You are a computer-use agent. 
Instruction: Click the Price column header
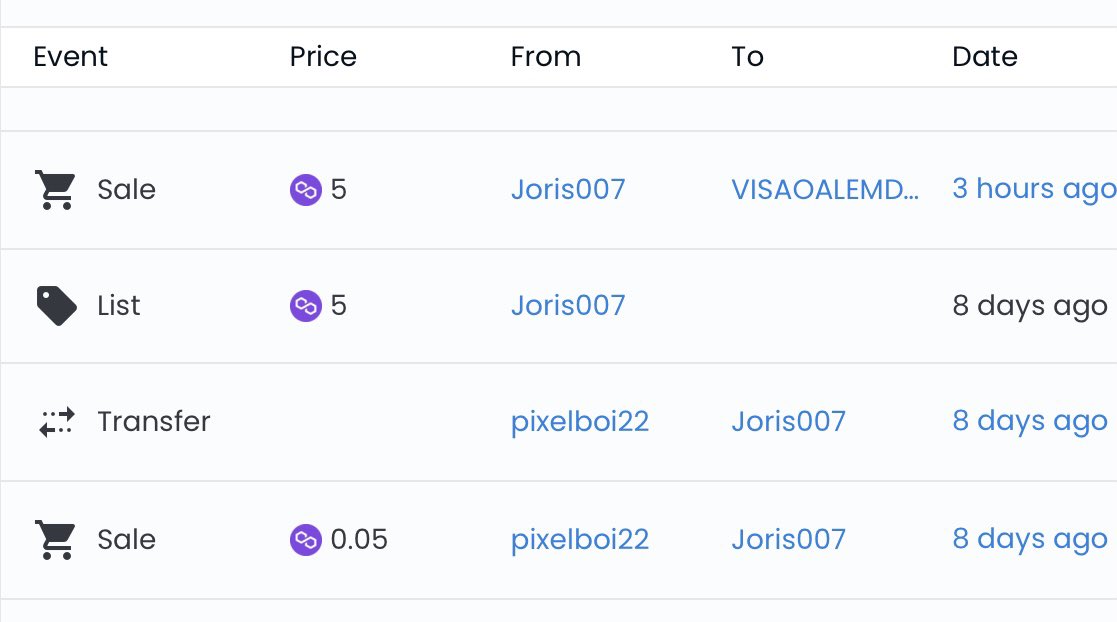[x=323, y=57]
